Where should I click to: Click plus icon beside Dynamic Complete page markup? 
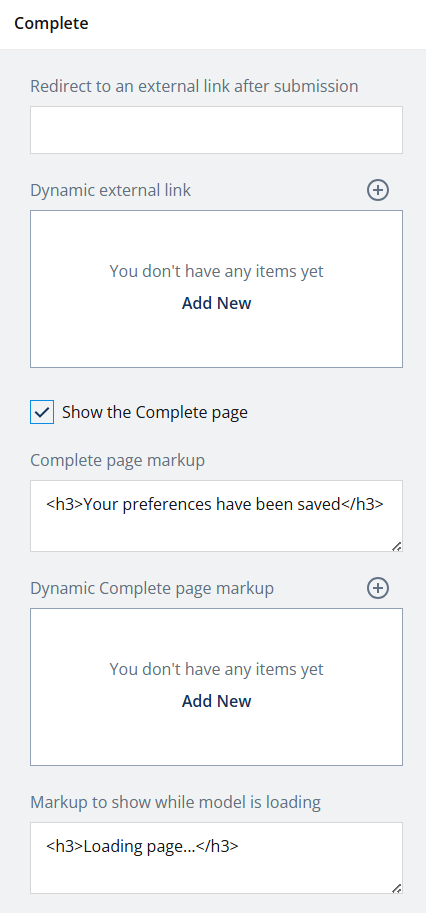[378, 588]
